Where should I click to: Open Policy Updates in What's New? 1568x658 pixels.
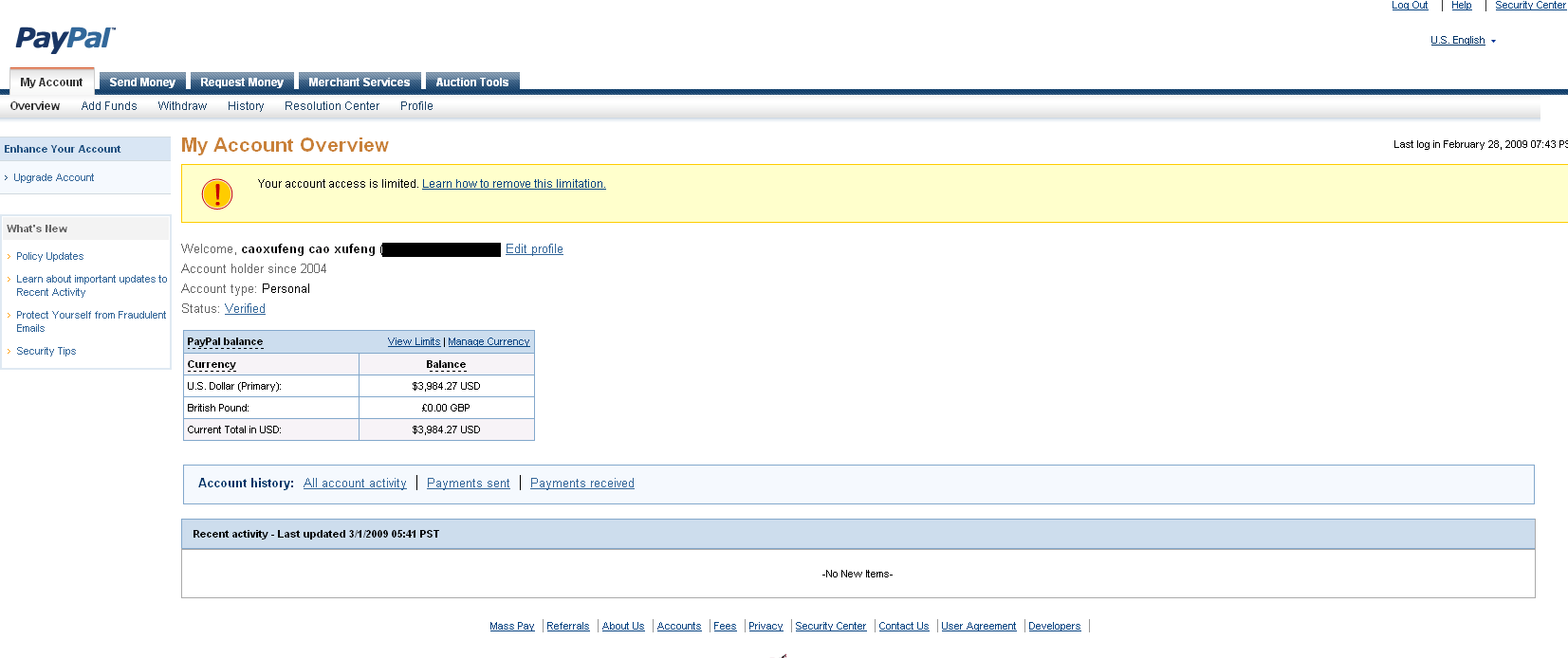coord(49,256)
